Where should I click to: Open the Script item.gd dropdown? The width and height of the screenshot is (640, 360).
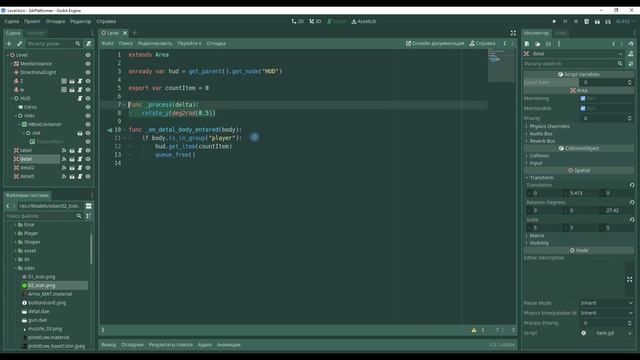631,333
